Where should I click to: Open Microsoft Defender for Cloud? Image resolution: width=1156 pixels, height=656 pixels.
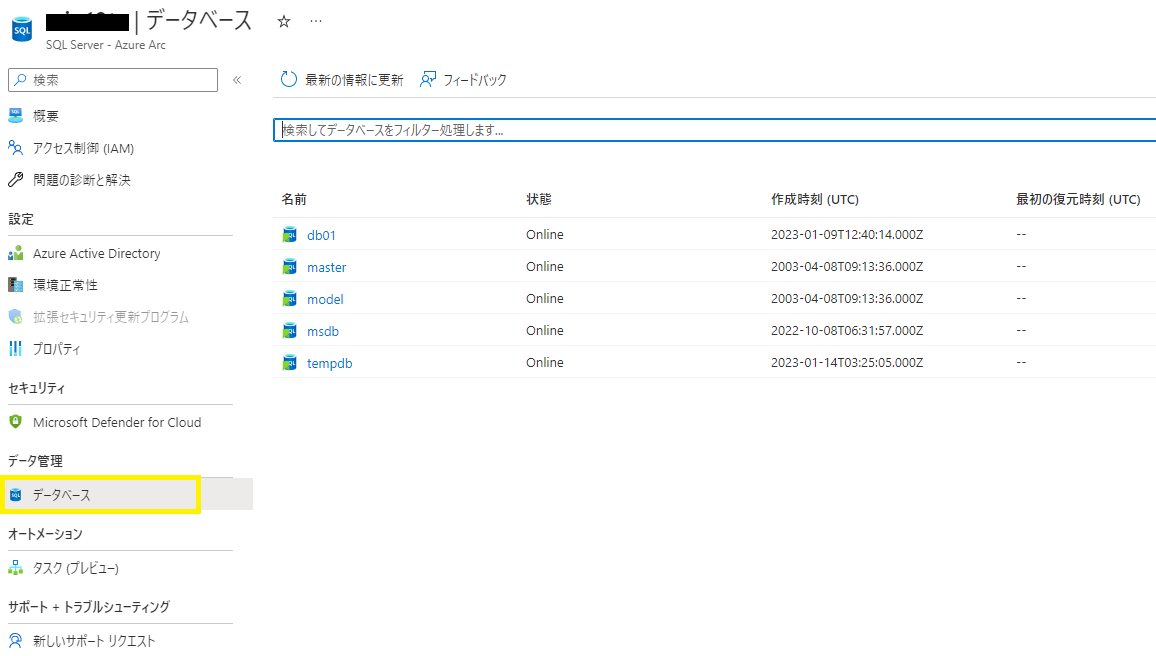117,422
